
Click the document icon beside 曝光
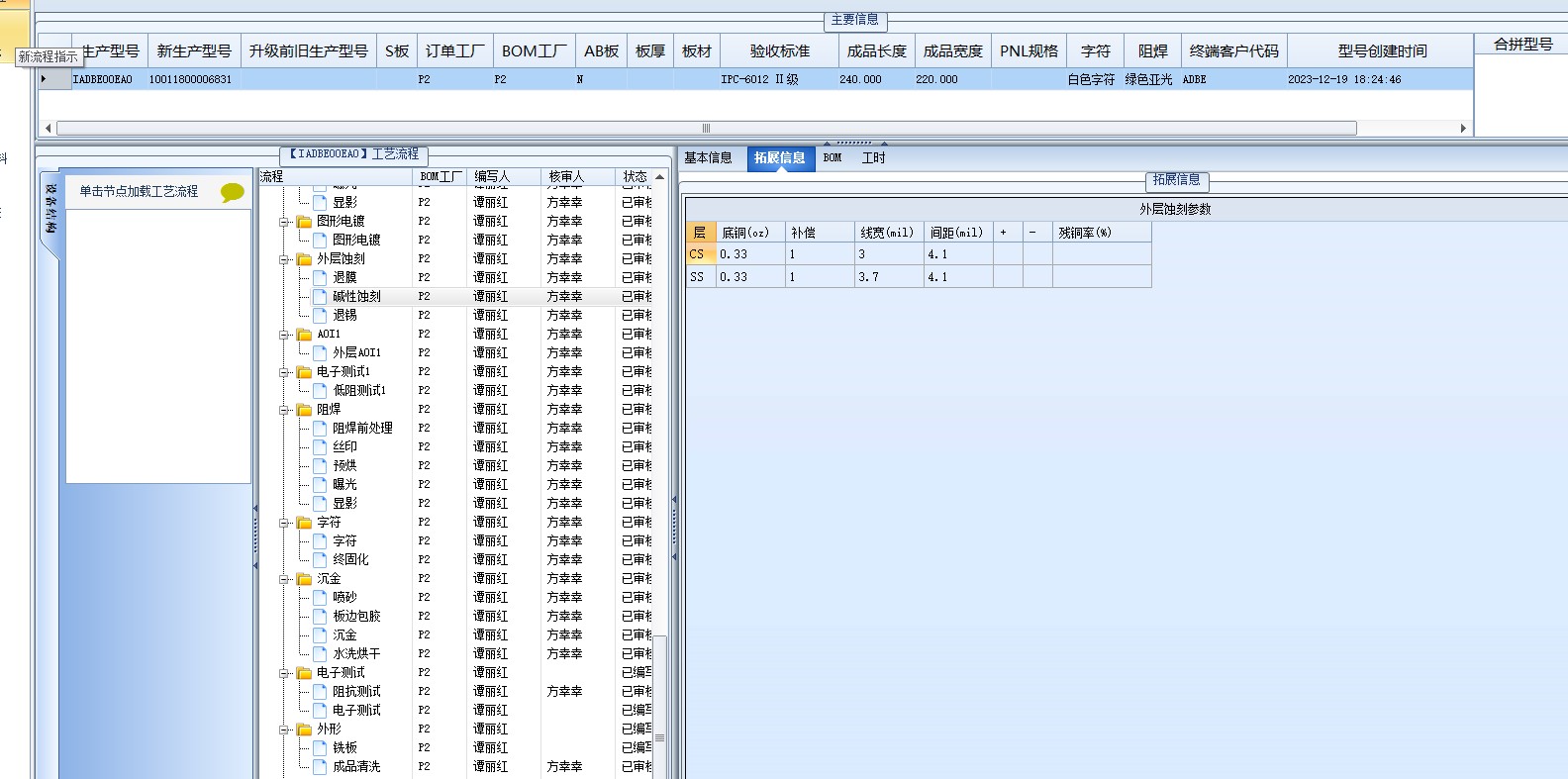coord(320,484)
